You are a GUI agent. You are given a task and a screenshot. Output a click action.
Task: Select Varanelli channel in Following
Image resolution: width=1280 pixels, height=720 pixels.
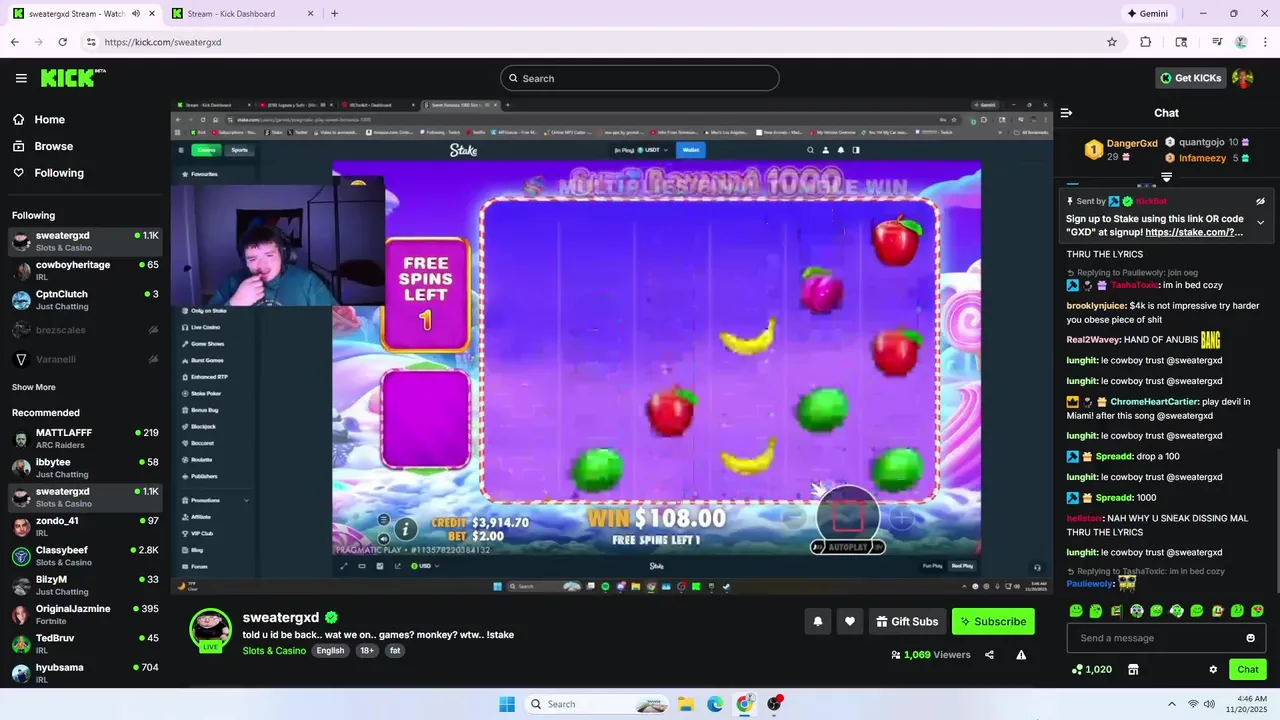85,359
